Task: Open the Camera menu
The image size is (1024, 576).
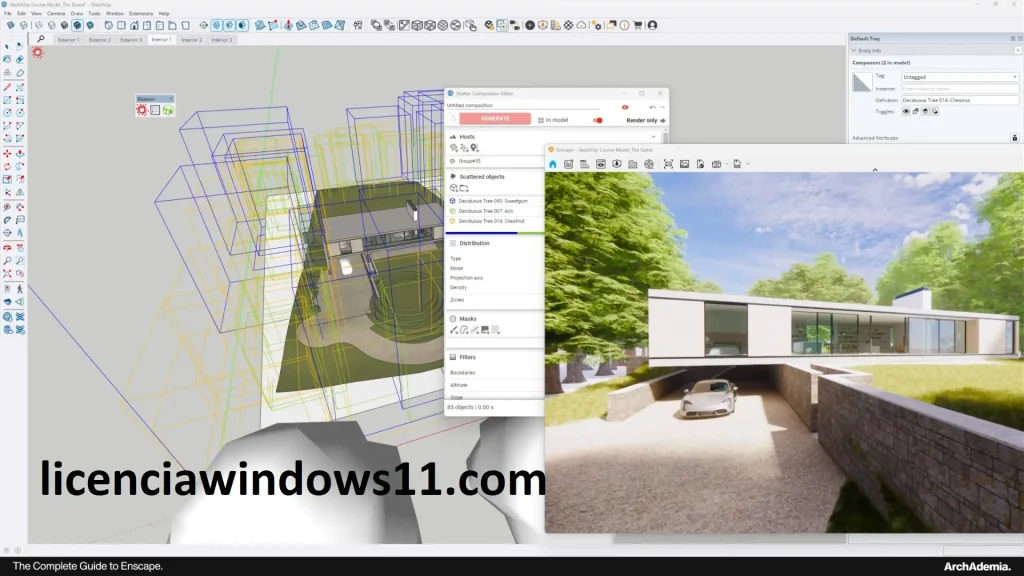Action: 56,13
